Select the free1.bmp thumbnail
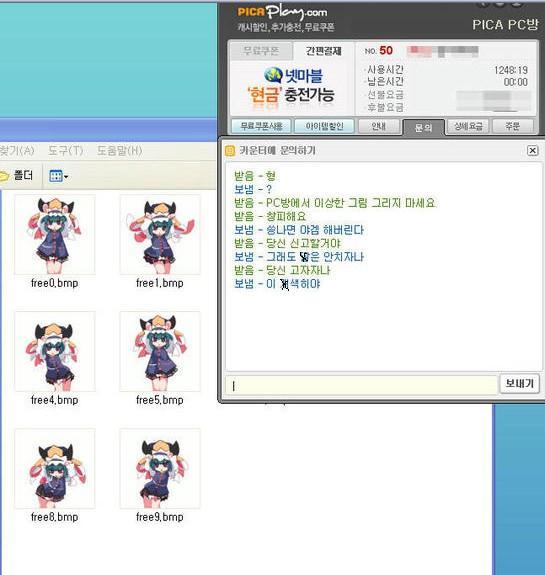This screenshot has height=575, width=545. pyautogui.click(x=160, y=235)
